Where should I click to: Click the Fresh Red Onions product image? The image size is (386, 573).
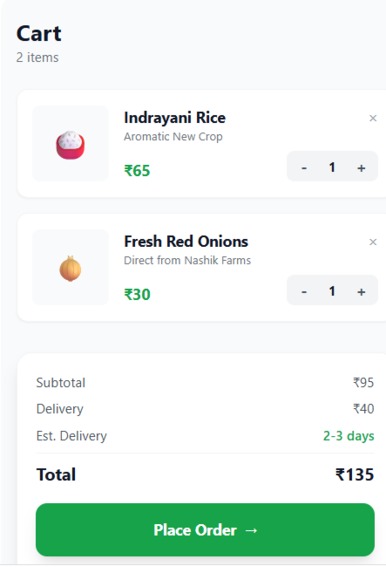(x=71, y=267)
